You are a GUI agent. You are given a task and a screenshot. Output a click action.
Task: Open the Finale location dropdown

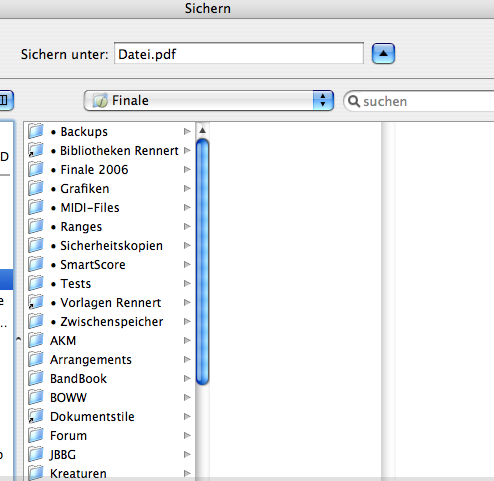pos(209,100)
